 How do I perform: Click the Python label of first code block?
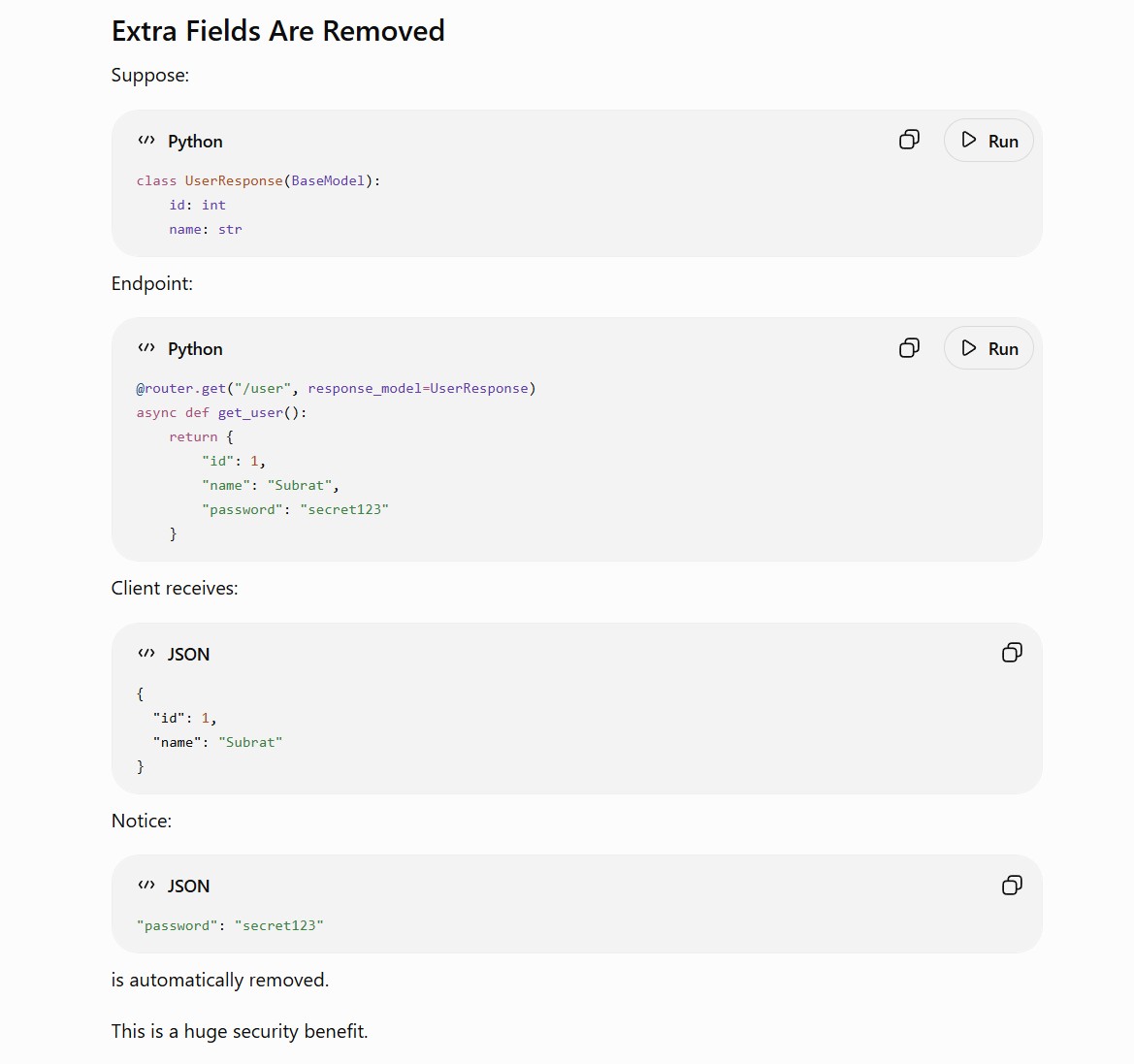click(x=195, y=141)
